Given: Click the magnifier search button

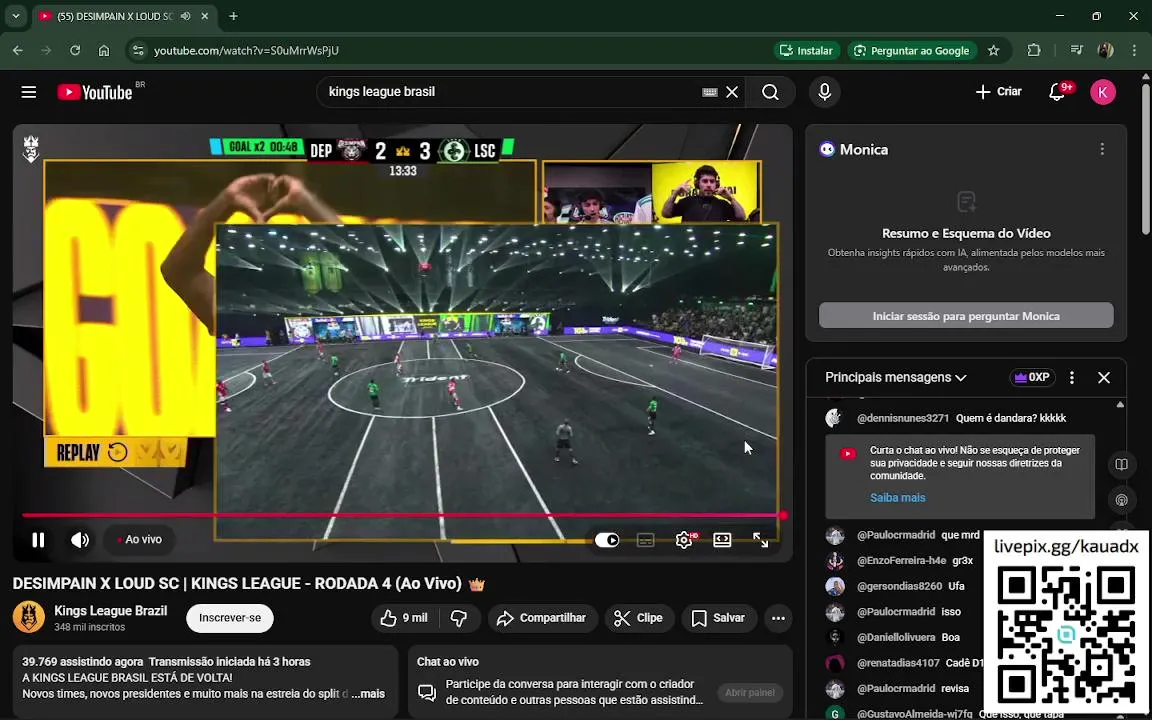Looking at the screenshot, I should [770, 92].
